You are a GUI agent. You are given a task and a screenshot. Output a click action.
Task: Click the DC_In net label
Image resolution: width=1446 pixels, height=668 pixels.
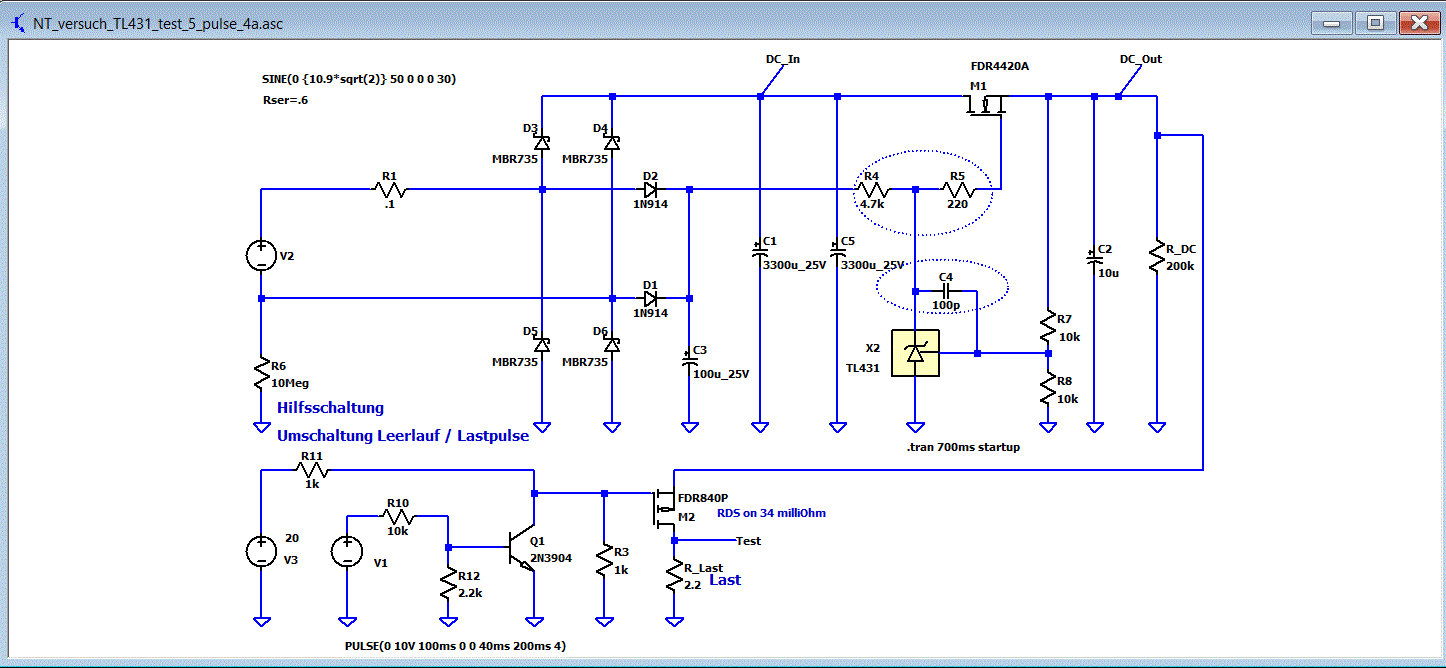click(x=783, y=59)
